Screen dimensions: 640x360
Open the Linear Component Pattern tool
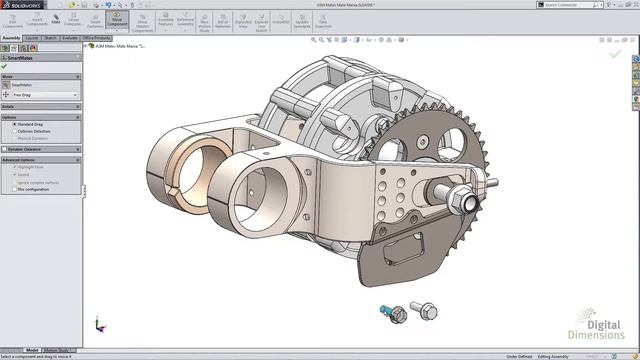(x=73, y=20)
